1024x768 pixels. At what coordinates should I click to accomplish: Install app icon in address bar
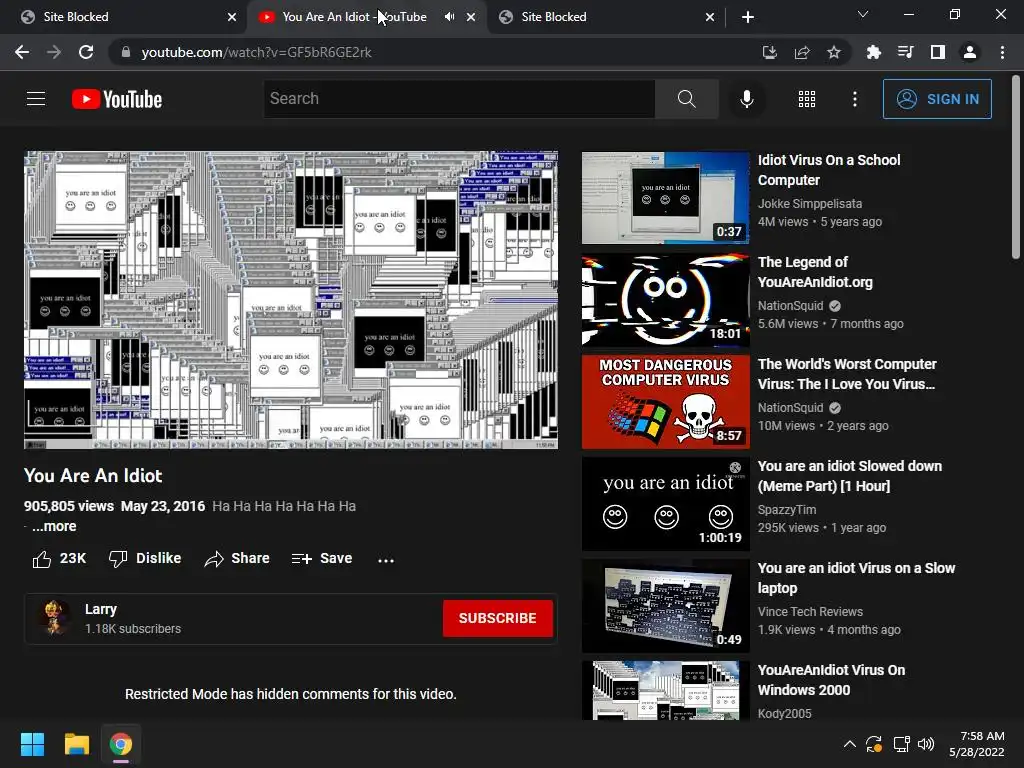coord(769,52)
